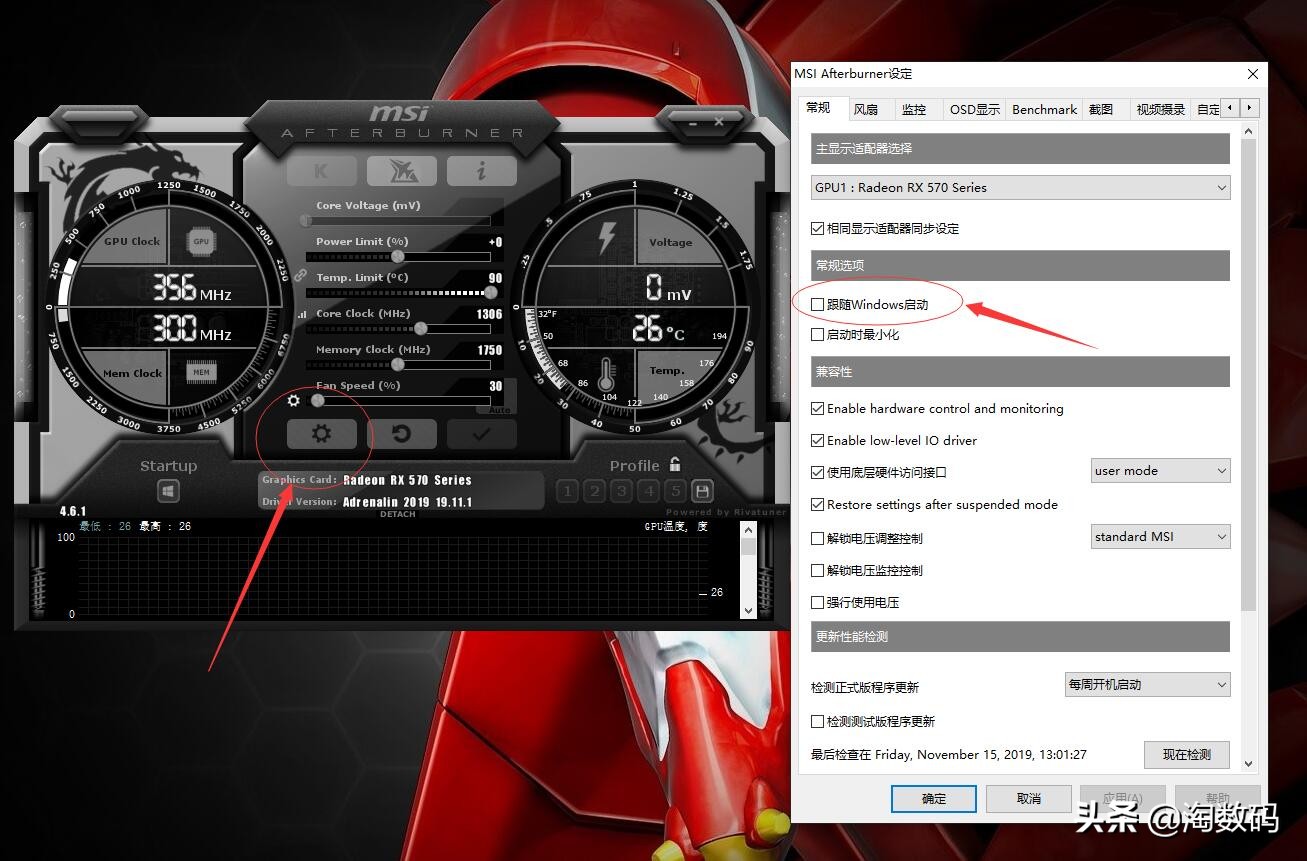
Task: Toggle 'Restore settings after suspended mode'
Action: point(818,504)
